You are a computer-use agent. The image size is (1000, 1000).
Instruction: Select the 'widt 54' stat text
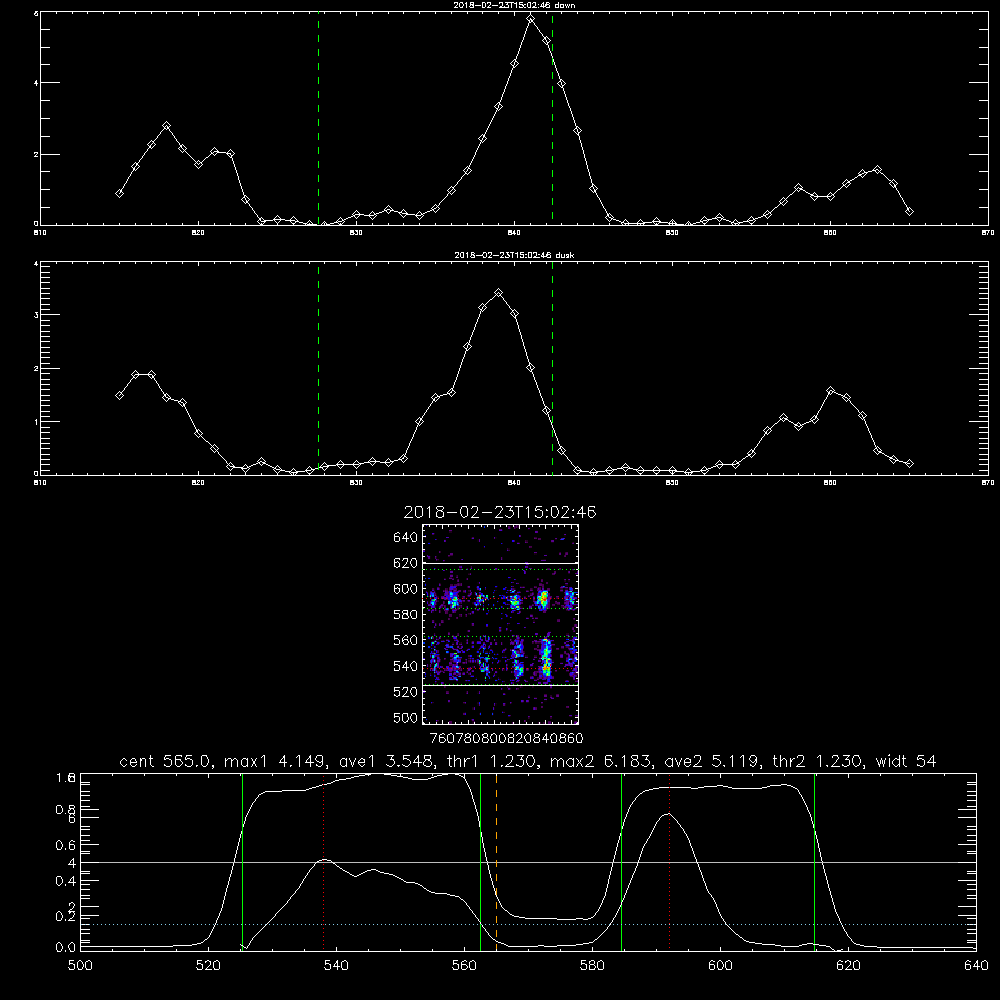click(906, 761)
